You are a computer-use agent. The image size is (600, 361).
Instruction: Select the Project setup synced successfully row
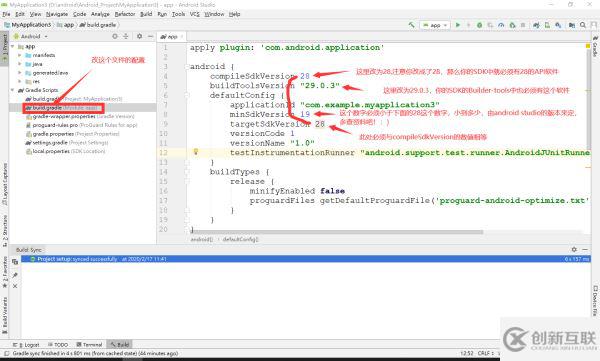click(305, 259)
